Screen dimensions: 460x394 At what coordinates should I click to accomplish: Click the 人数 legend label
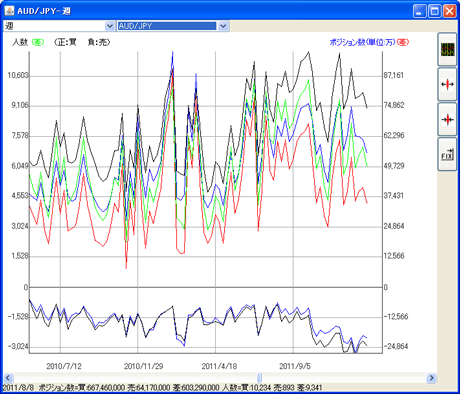20,42
